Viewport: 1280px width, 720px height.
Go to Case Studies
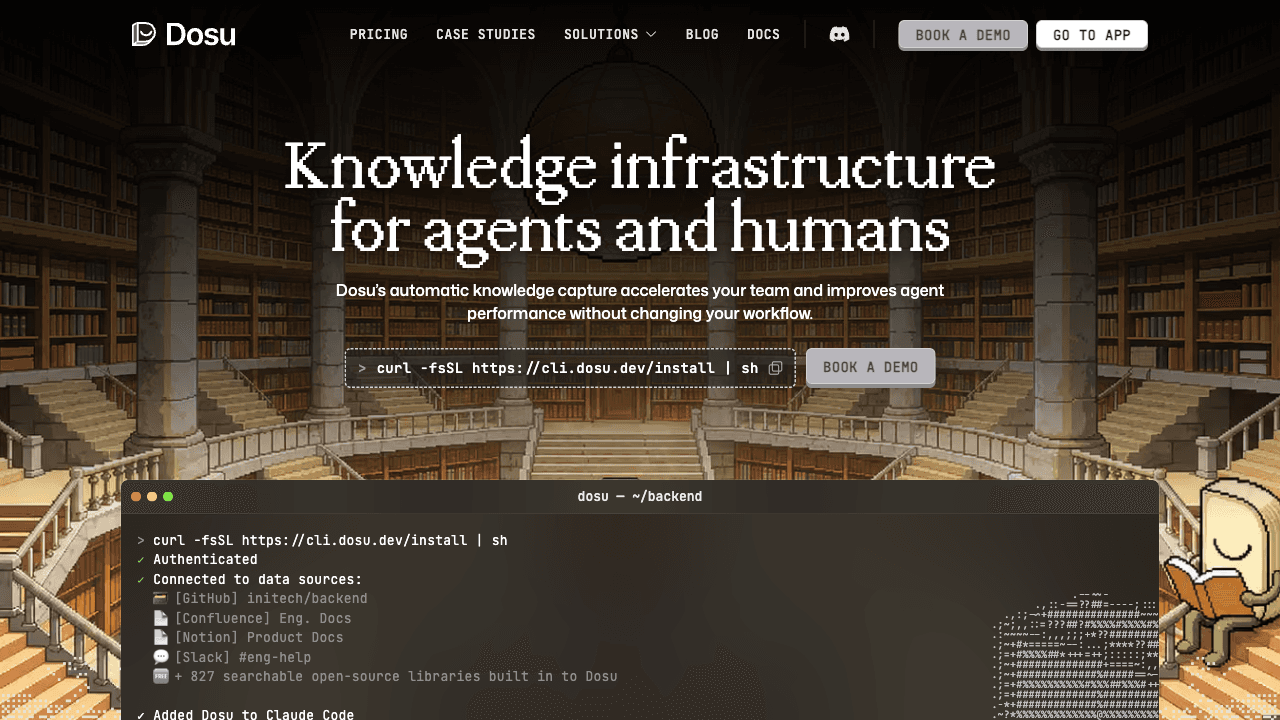pyautogui.click(x=486, y=34)
